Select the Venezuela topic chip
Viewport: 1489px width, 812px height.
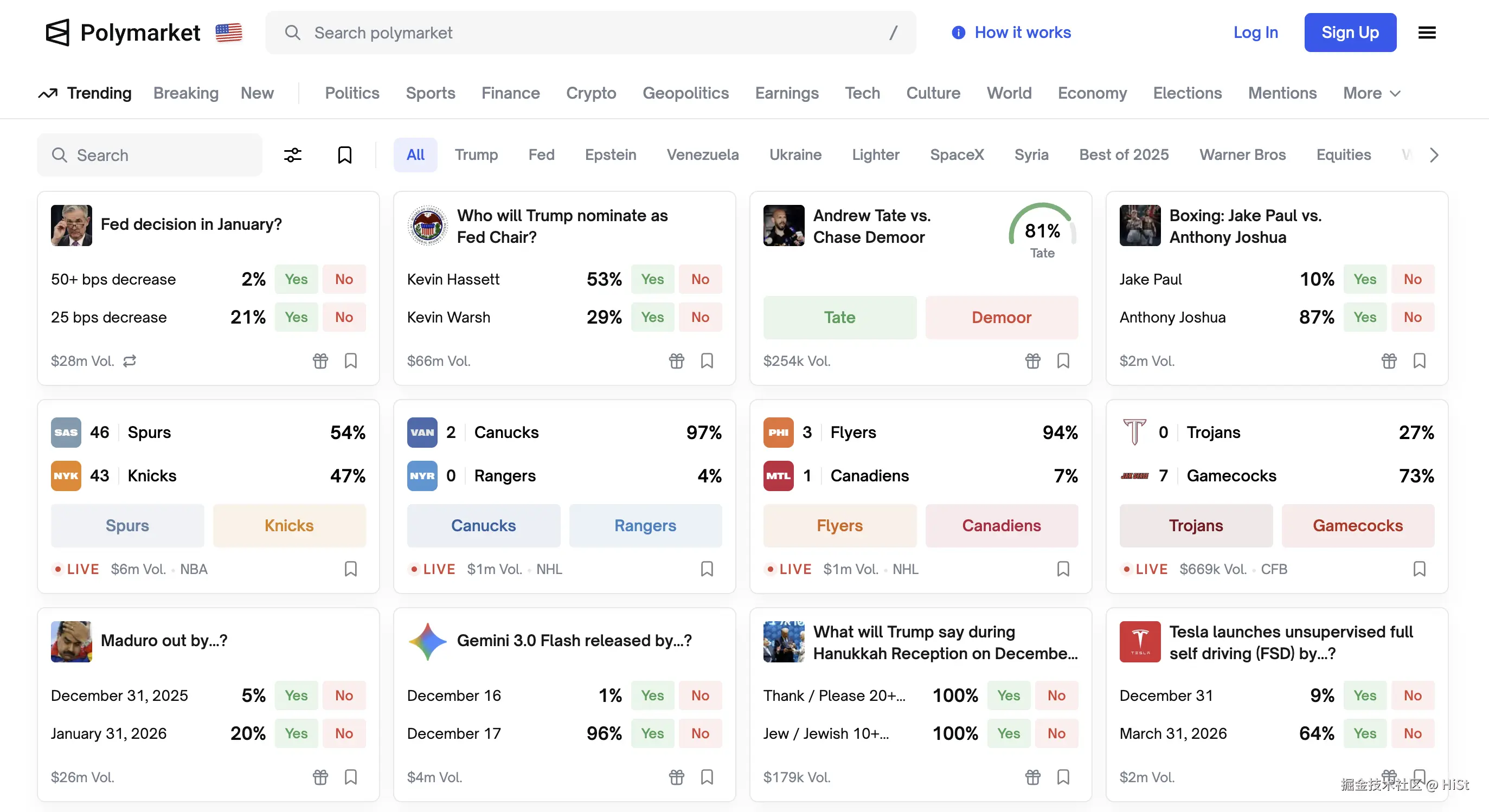click(702, 155)
